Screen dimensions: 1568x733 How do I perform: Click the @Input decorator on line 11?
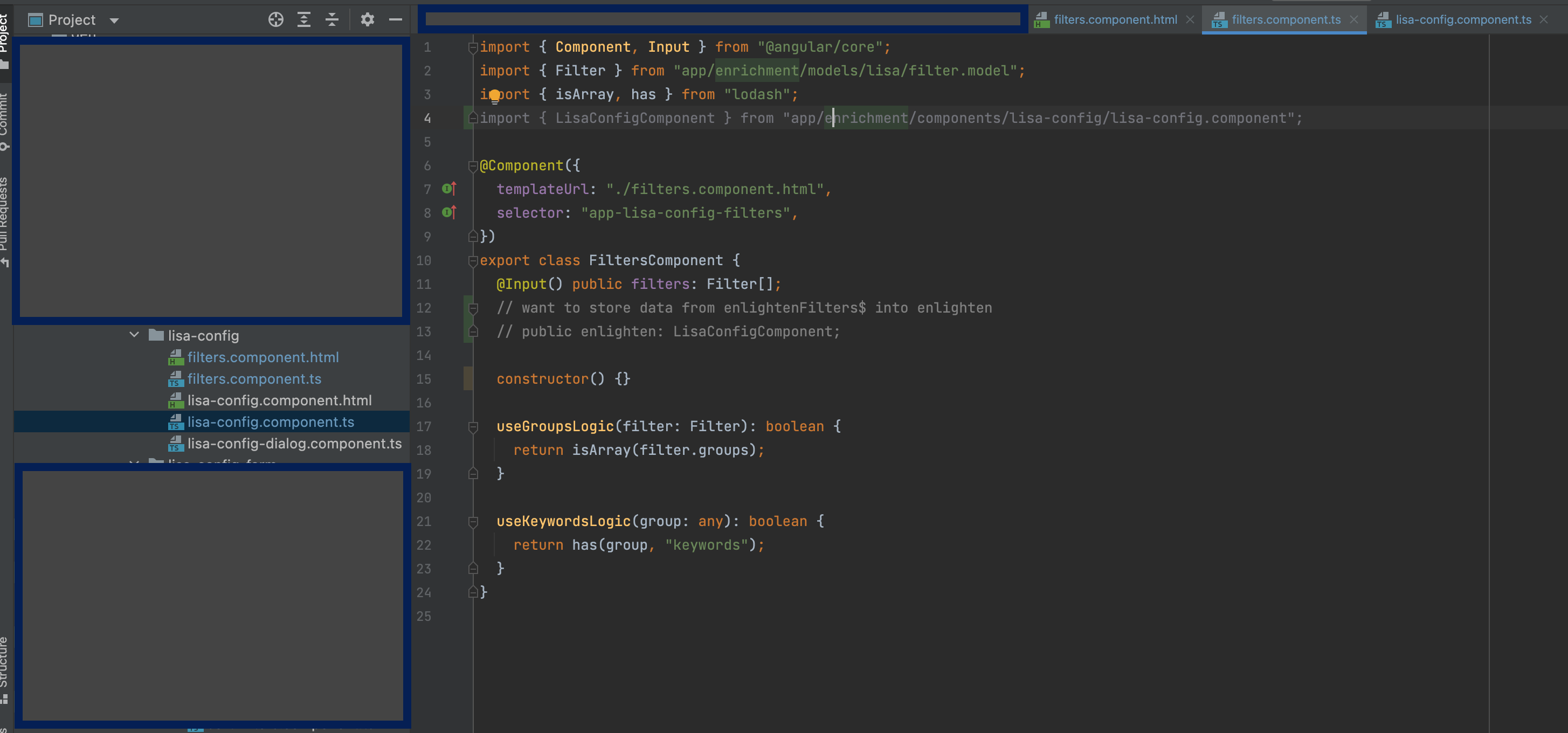529,285
